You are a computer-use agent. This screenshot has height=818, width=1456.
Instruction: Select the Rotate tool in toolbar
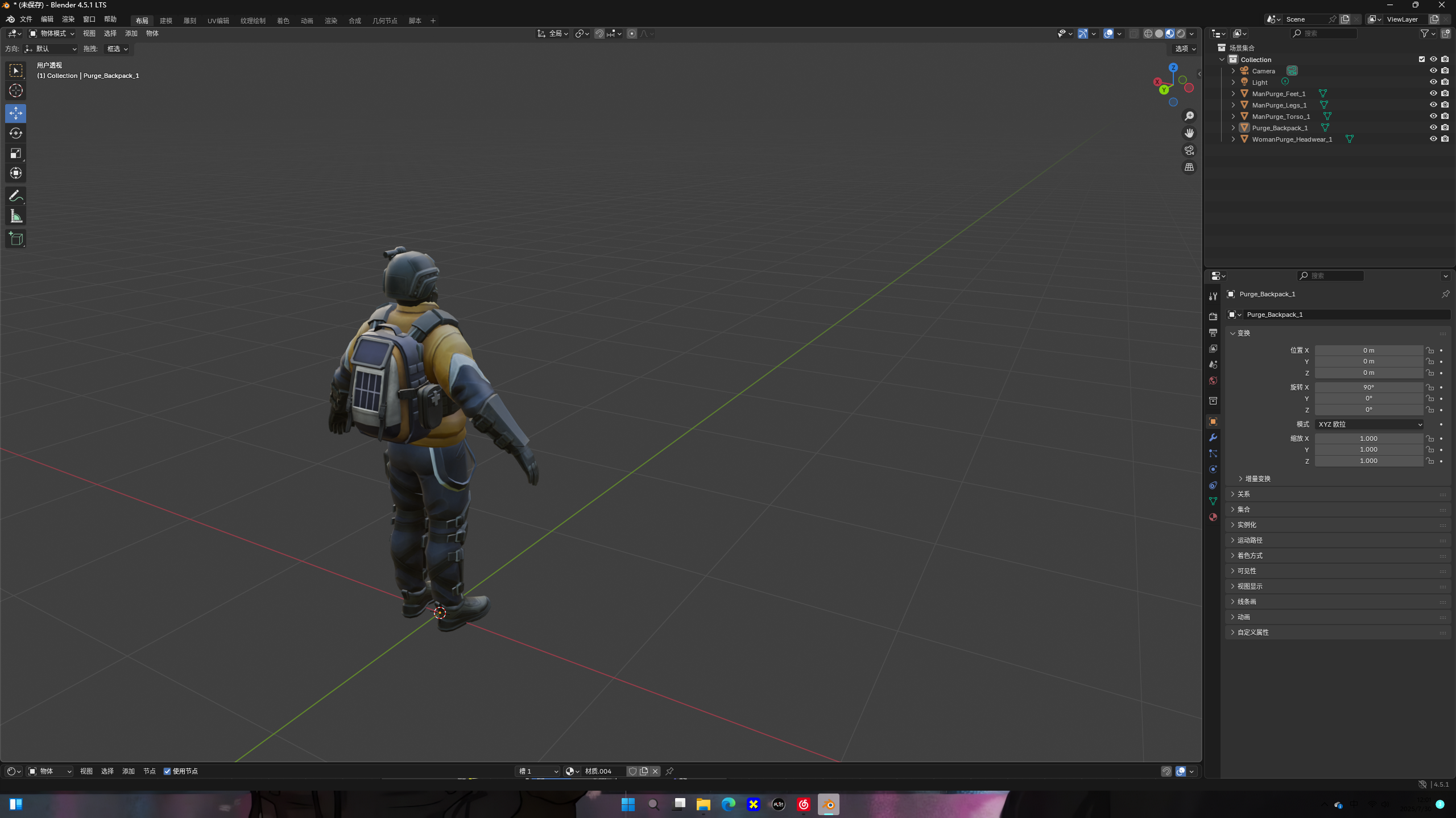pos(16,133)
